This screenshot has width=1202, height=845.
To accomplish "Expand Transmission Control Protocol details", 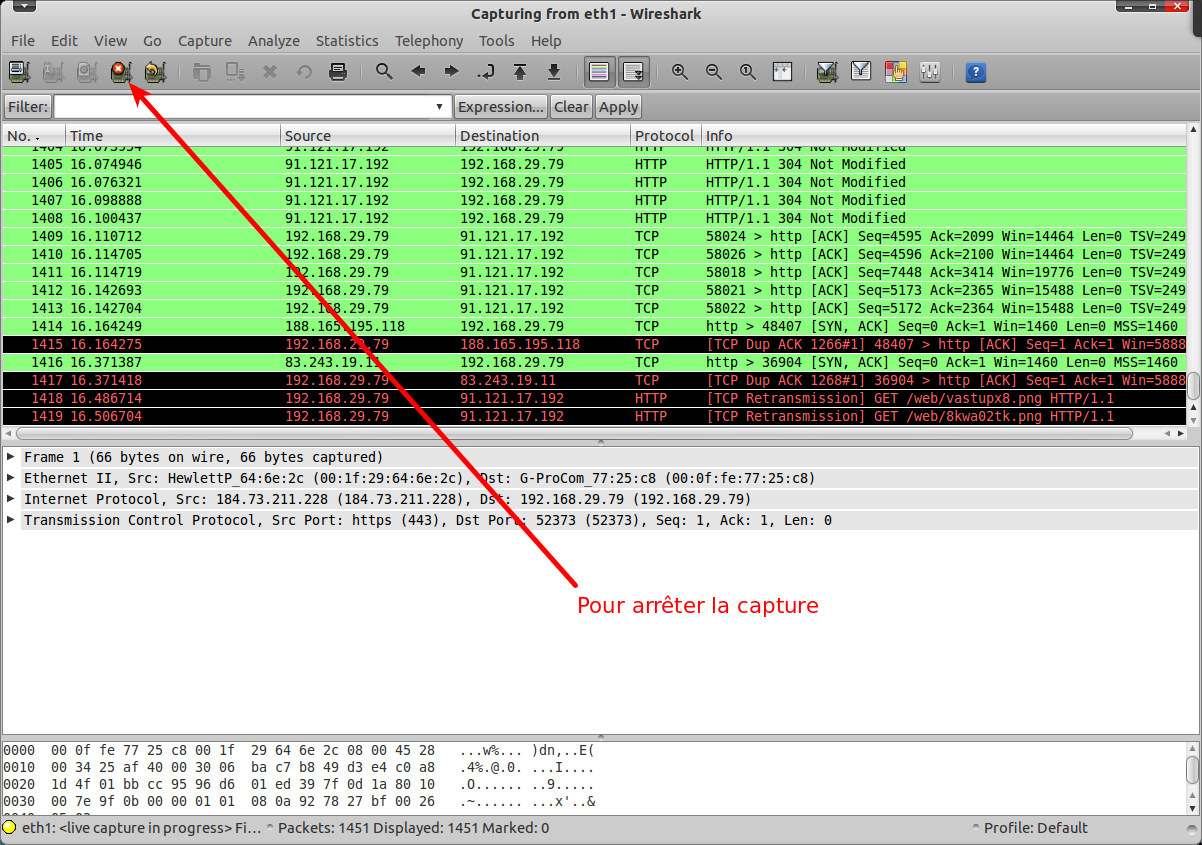I will pyautogui.click(x=11, y=520).
